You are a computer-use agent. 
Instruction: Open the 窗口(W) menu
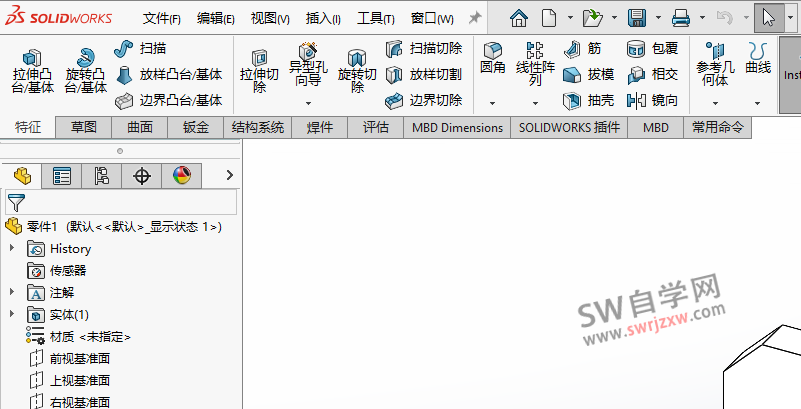[x=432, y=19]
